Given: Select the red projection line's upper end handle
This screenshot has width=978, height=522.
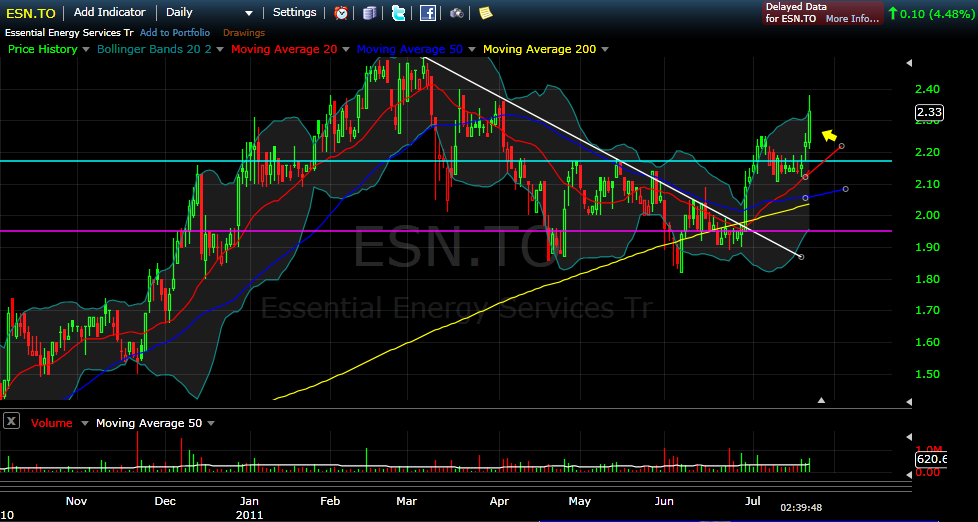Looking at the screenshot, I should (842, 146).
